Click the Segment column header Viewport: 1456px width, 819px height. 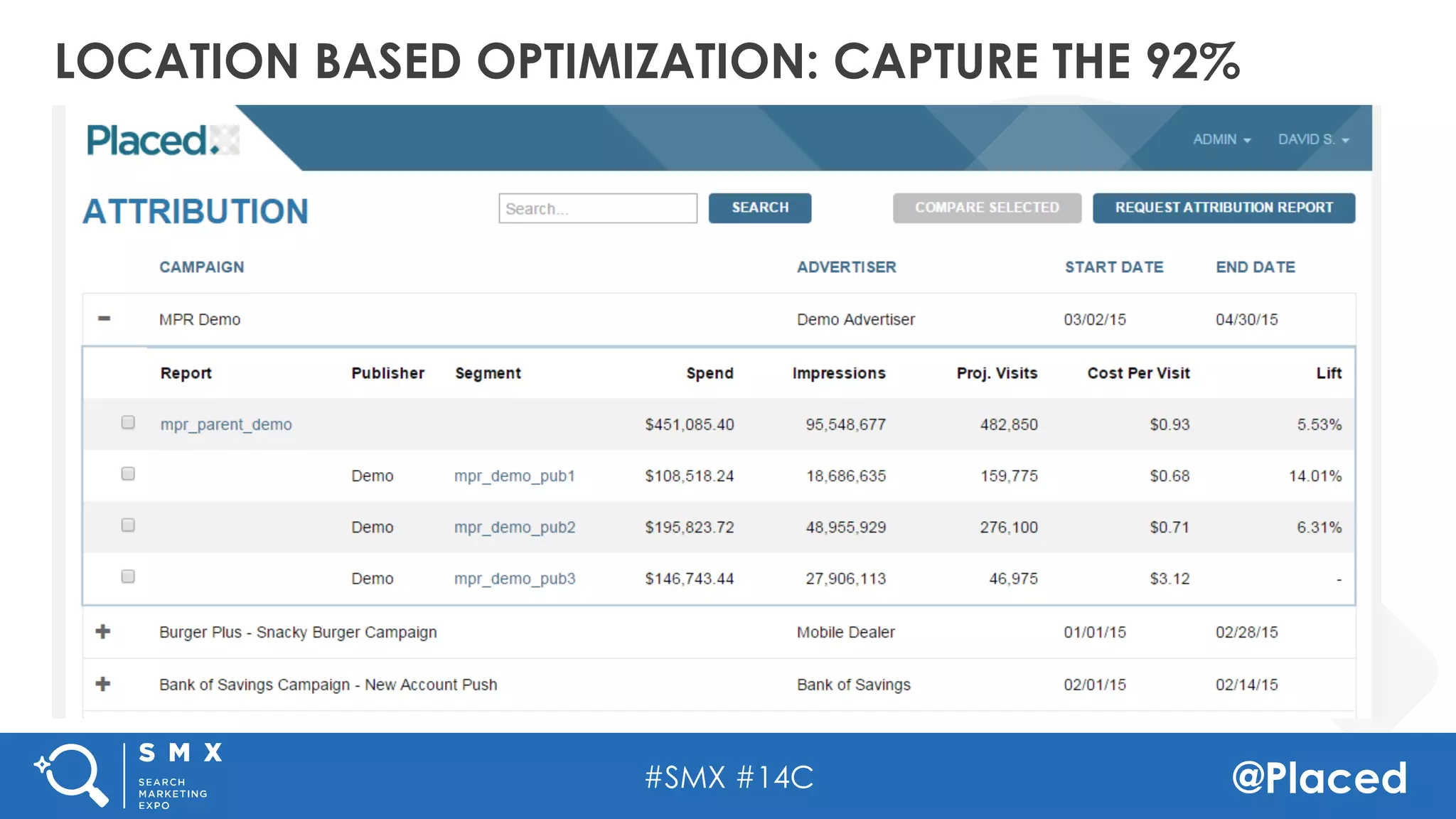click(x=488, y=373)
